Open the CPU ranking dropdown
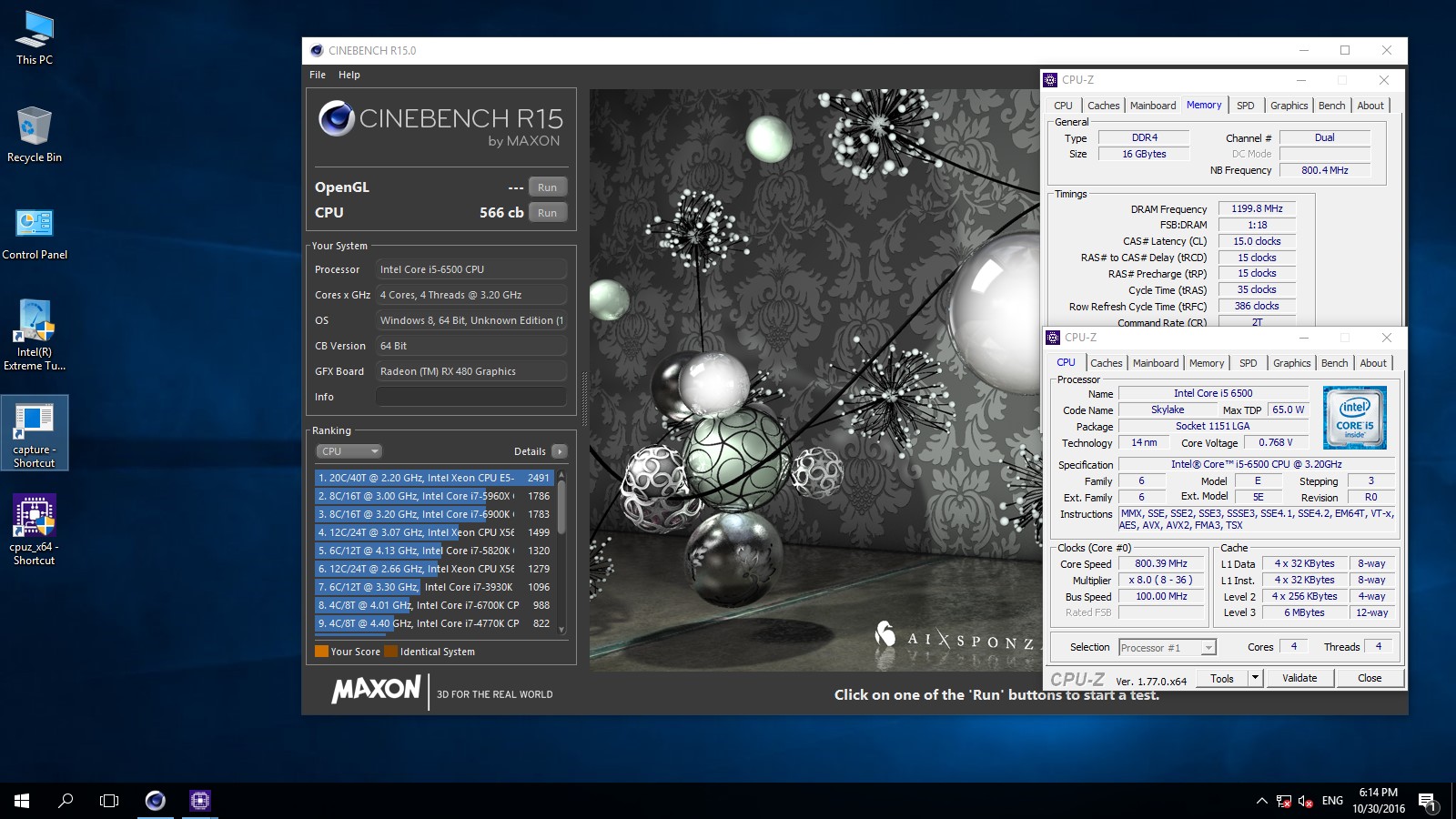Image resolution: width=1456 pixels, height=819 pixels. pos(349,451)
